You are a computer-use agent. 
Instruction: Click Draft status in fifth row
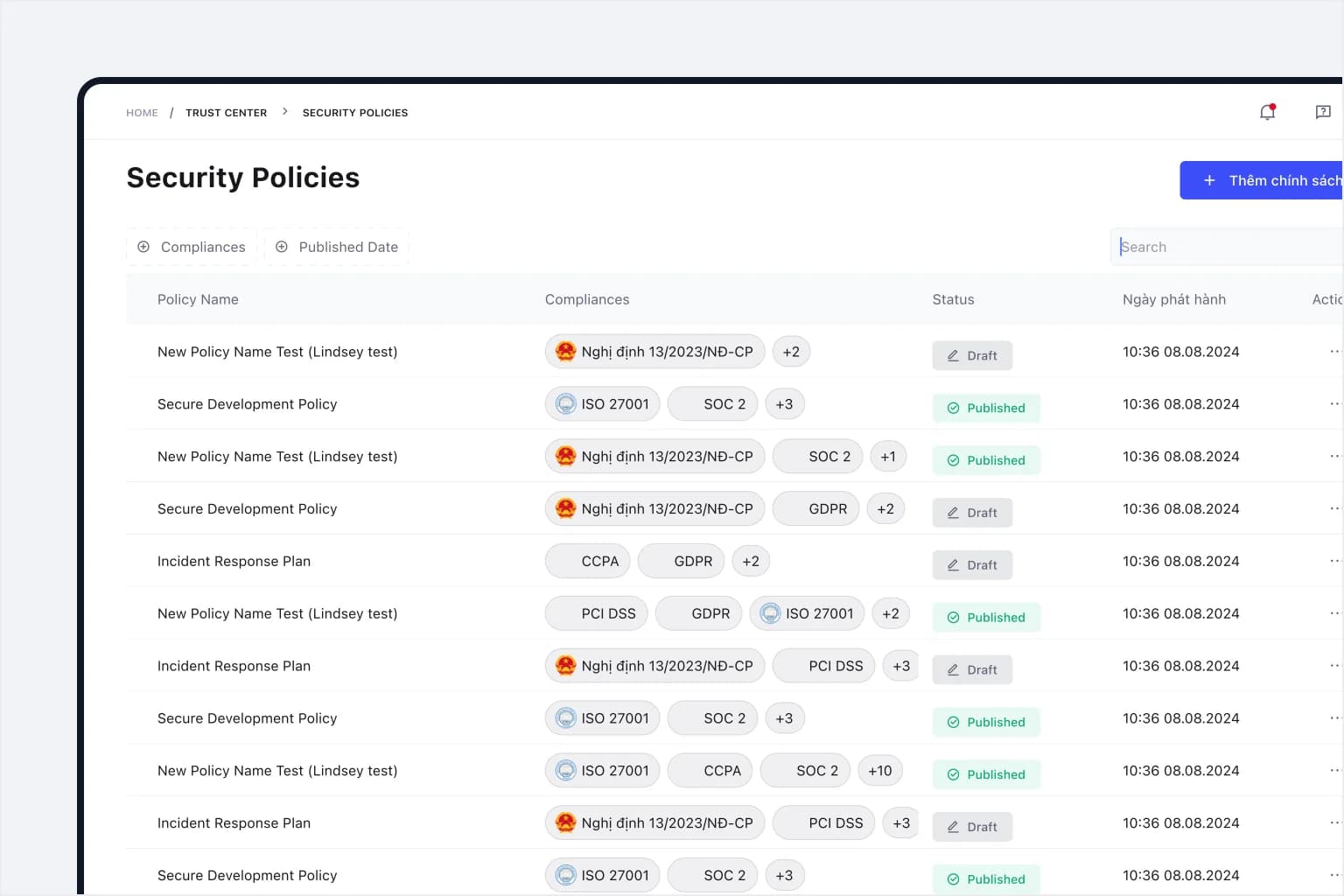tap(972, 565)
